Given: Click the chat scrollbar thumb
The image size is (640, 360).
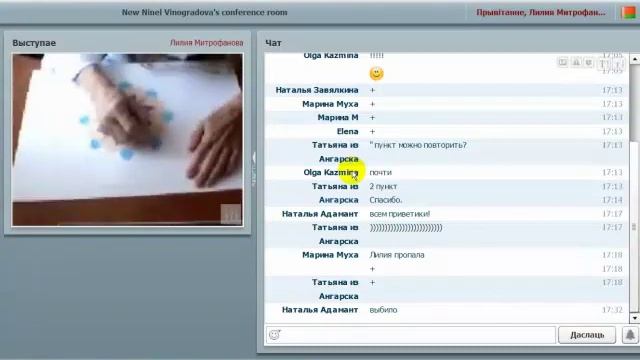Looking at the screenshot, I should (x=634, y=226).
